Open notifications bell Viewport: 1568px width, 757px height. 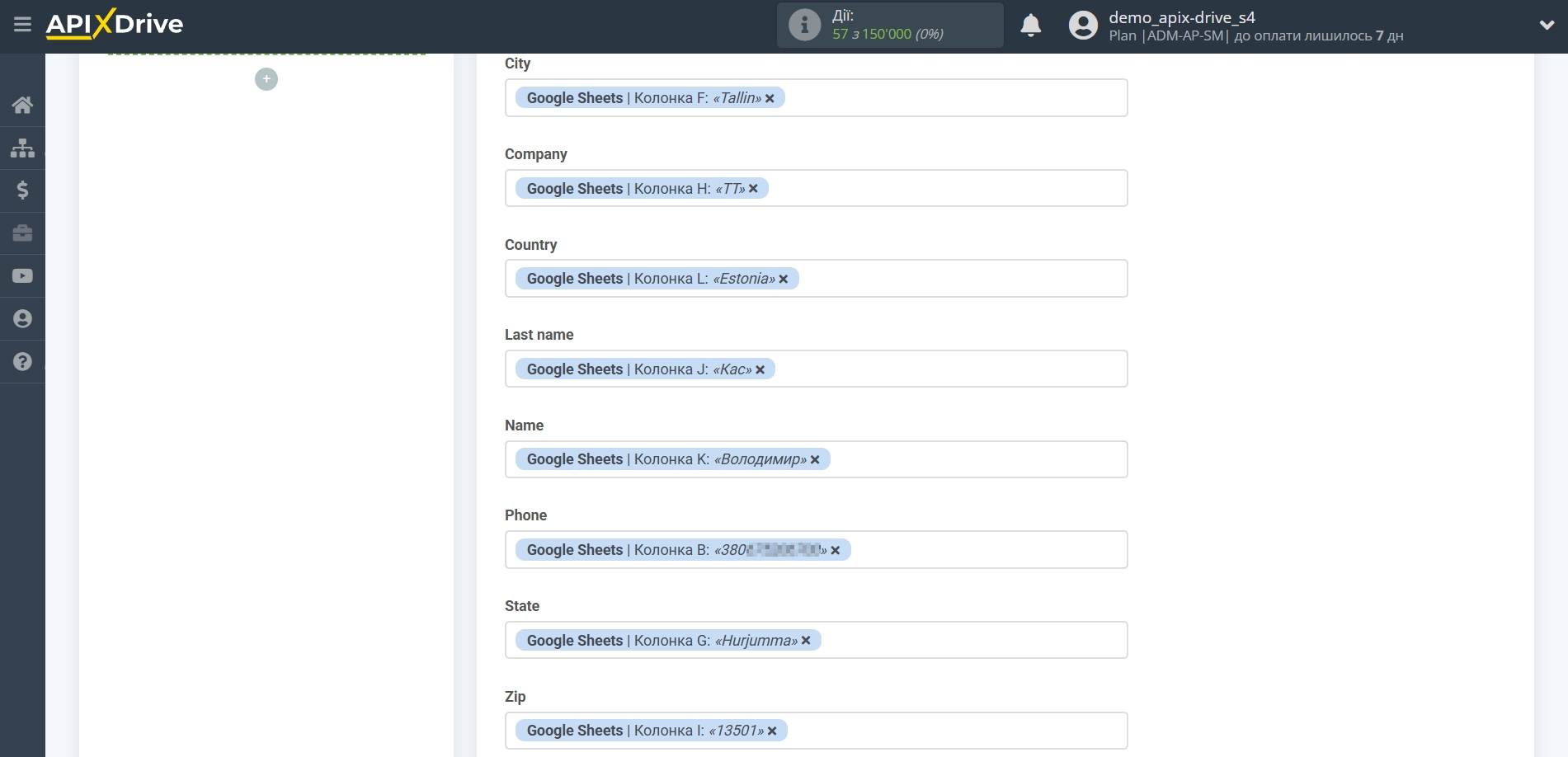pos(1030,26)
